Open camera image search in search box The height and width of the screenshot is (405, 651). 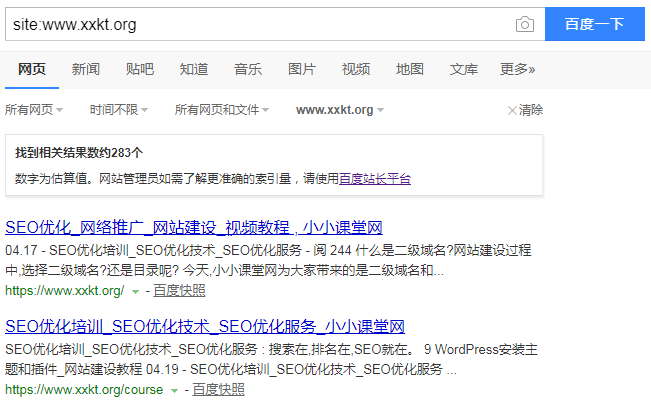click(x=525, y=25)
